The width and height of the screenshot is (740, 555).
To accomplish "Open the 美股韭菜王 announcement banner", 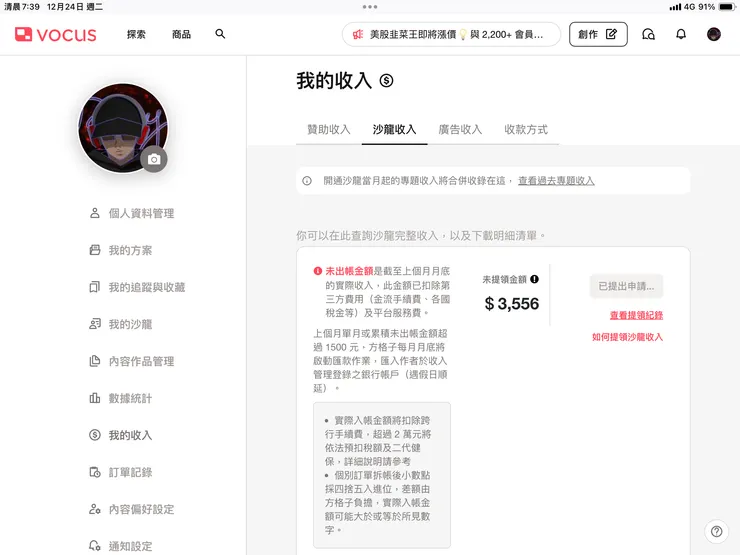I will click(x=451, y=34).
